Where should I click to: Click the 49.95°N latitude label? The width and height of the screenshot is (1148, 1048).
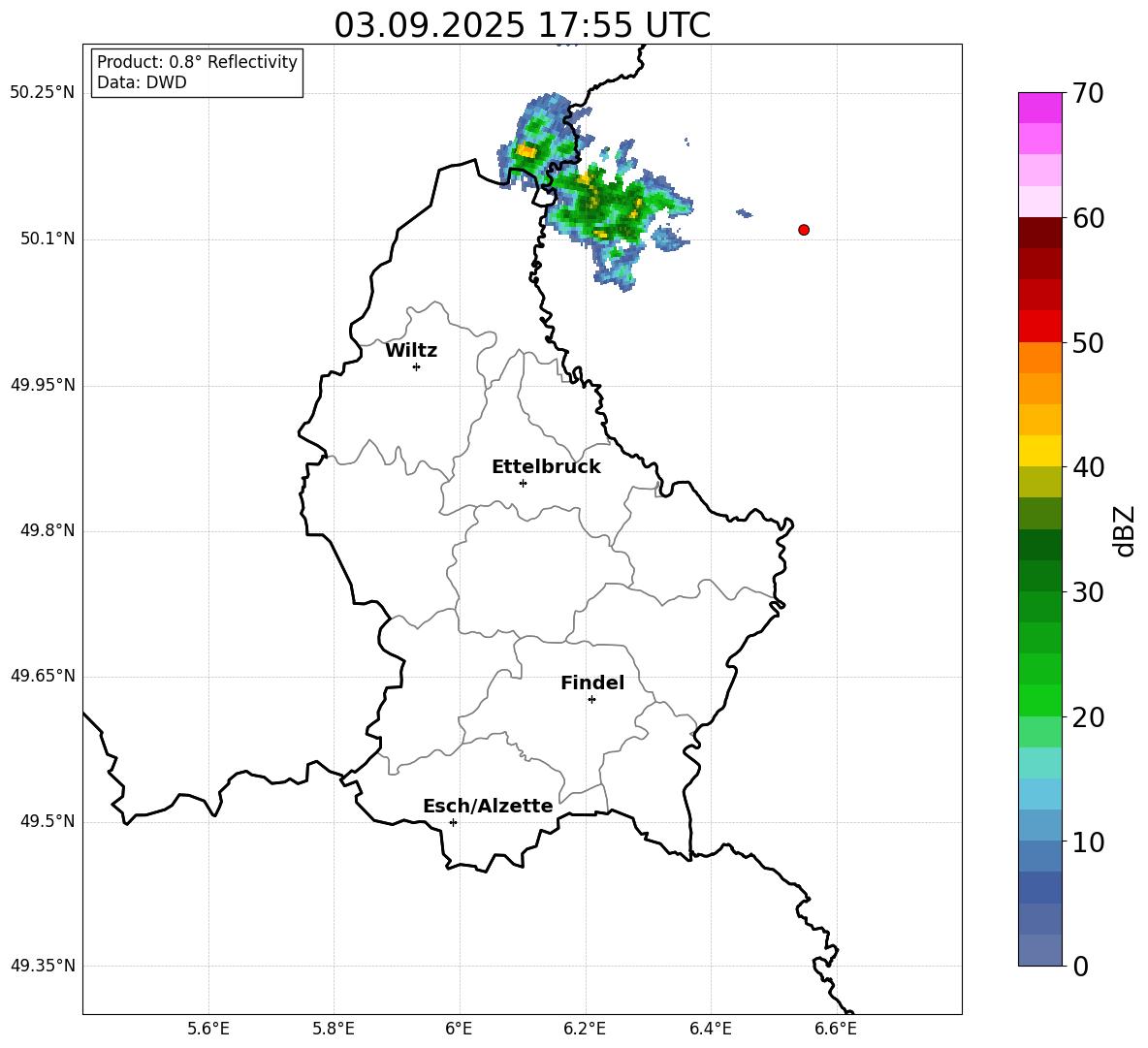click(x=43, y=385)
